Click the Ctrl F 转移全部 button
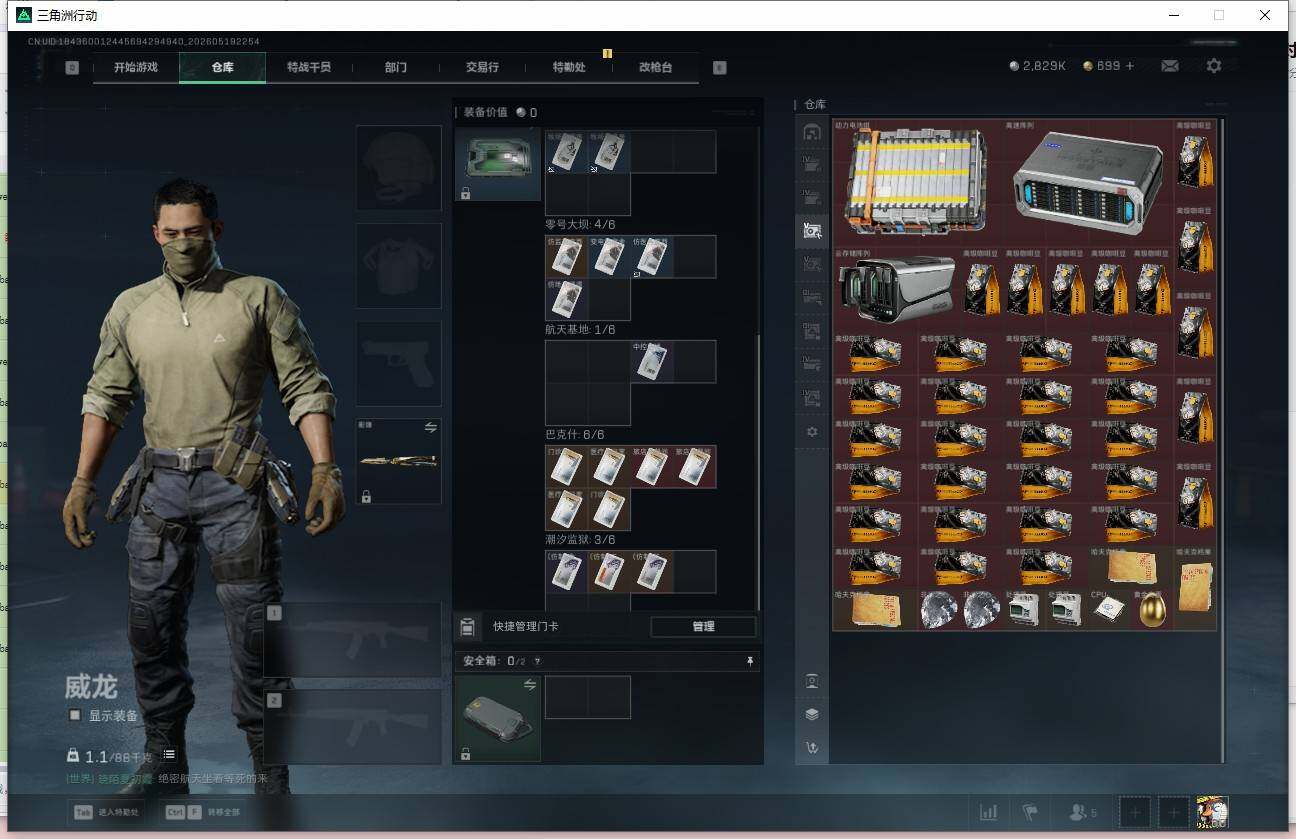This screenshot has width=1296, height=839. point(203,813)
